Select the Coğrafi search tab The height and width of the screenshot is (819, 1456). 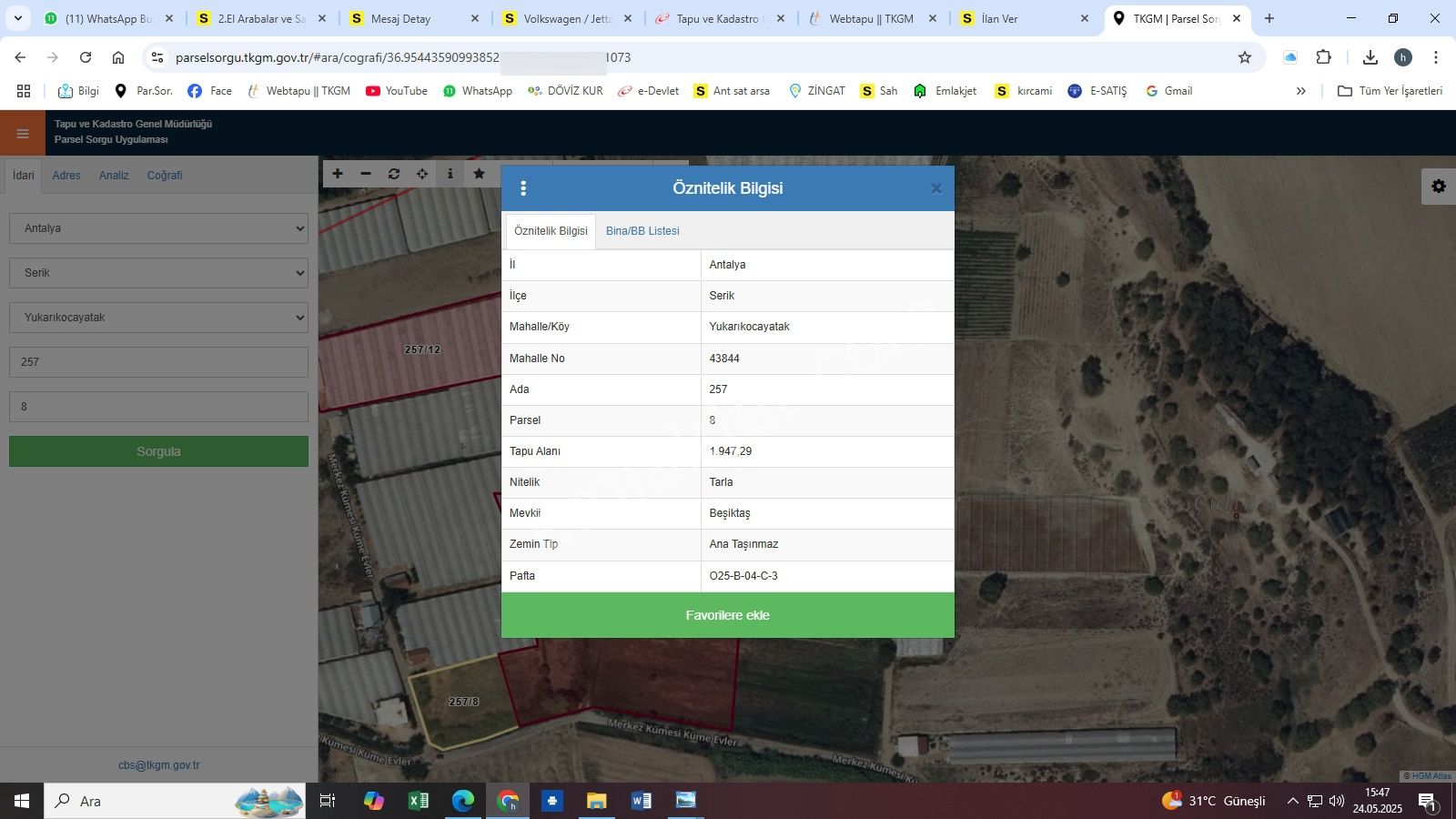coord(165,176)
